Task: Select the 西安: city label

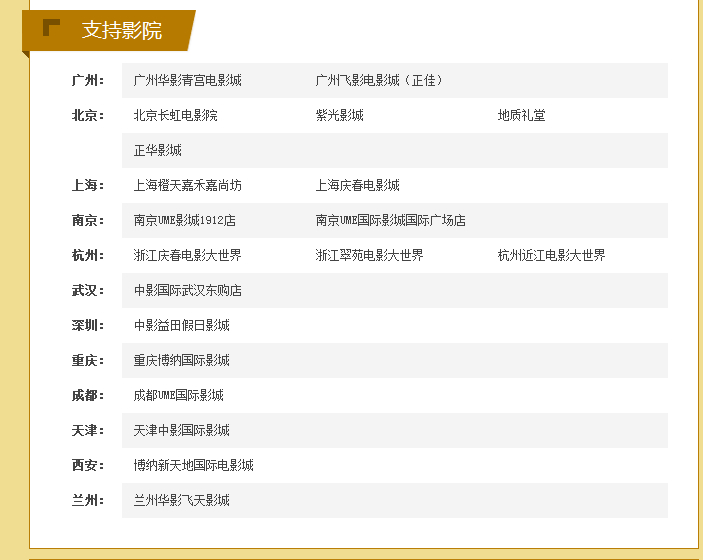Action: 88,465
